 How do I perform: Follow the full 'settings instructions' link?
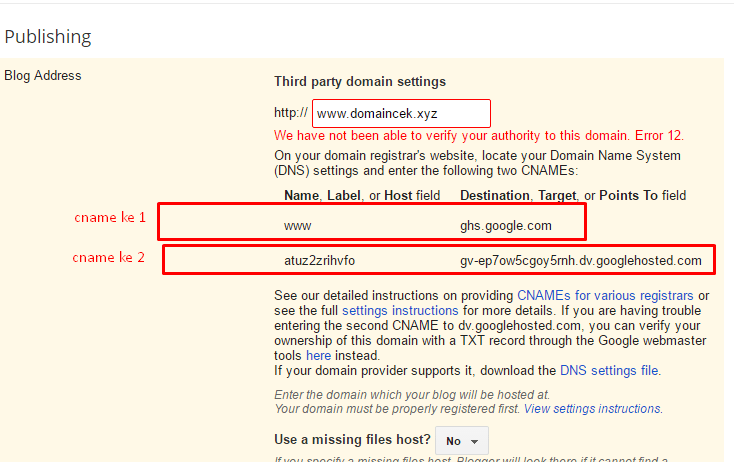click(386, 311)
